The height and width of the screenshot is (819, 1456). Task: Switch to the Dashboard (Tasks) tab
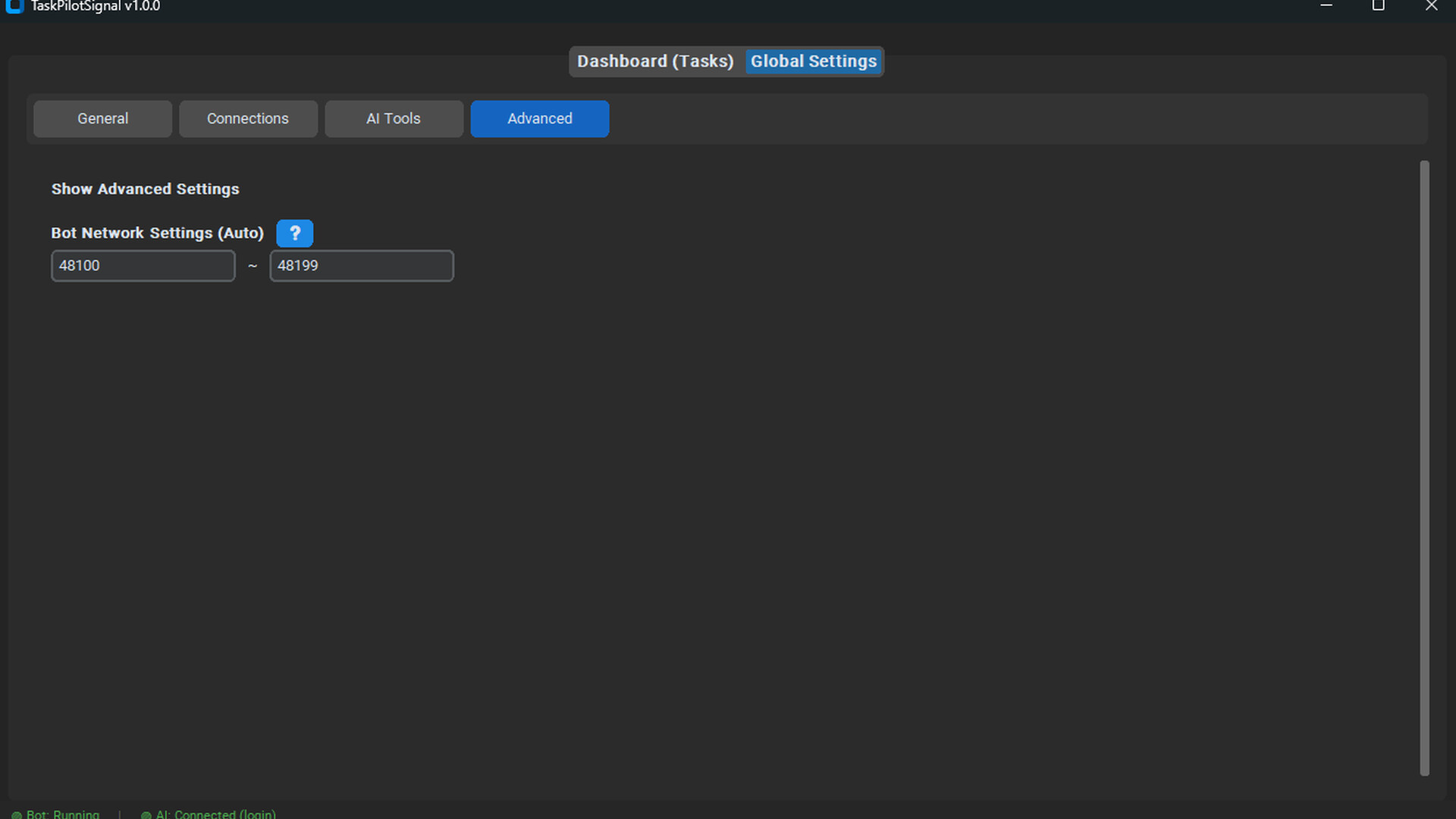coord(655,61)
